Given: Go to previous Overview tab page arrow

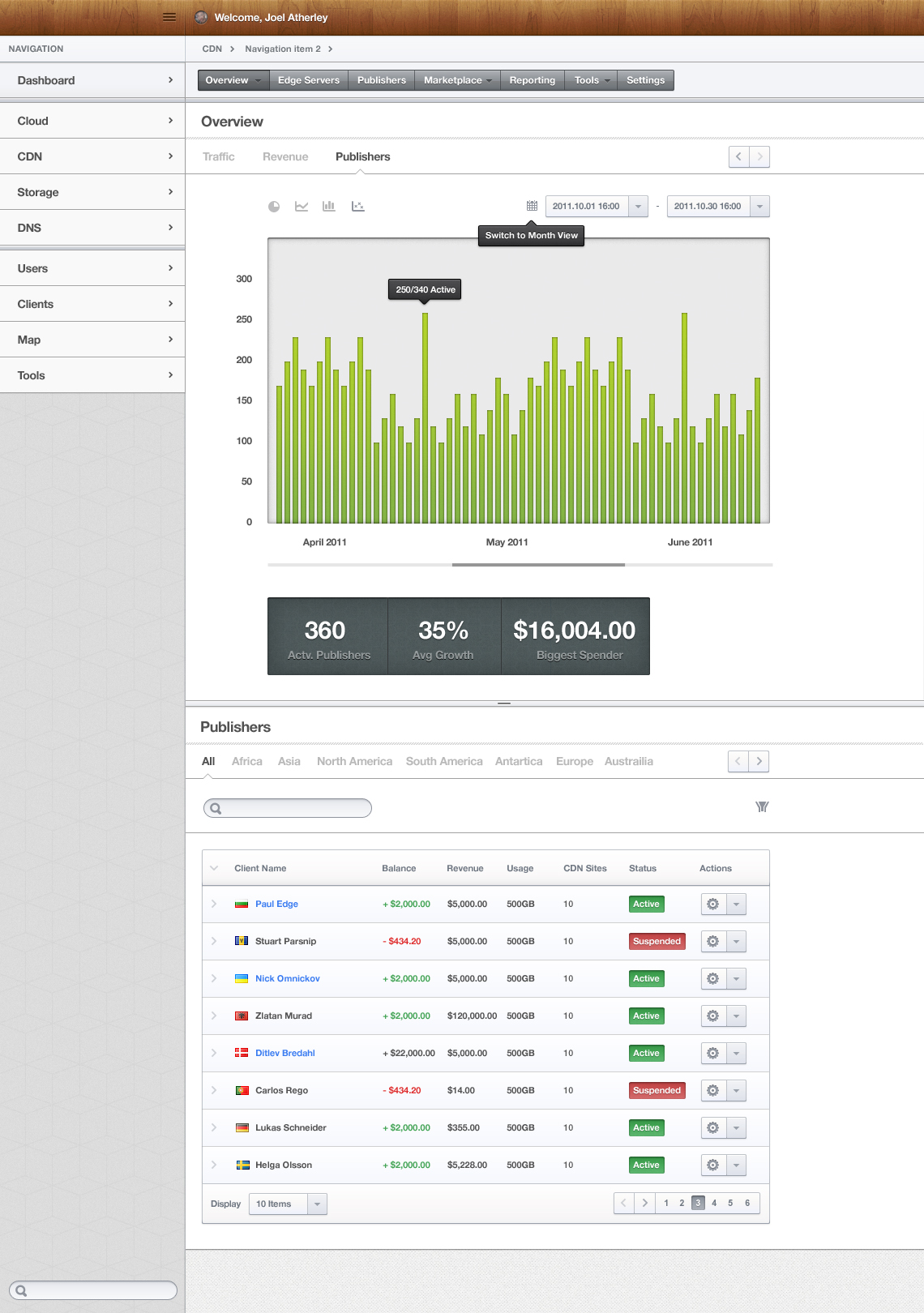Looking at the screenshot, I should [x=739, y=156].
